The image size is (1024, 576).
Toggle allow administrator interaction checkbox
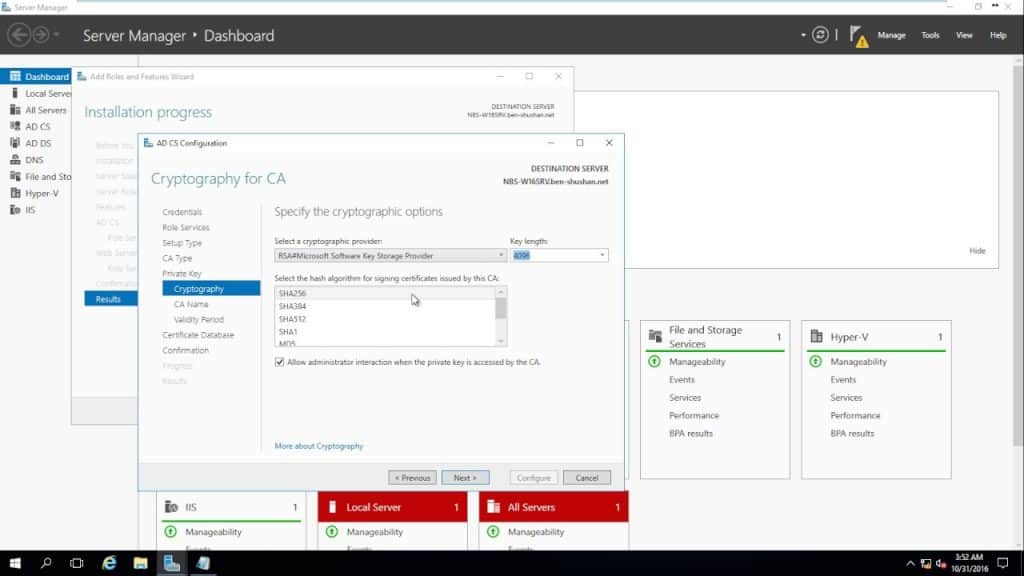coord(280,362)
